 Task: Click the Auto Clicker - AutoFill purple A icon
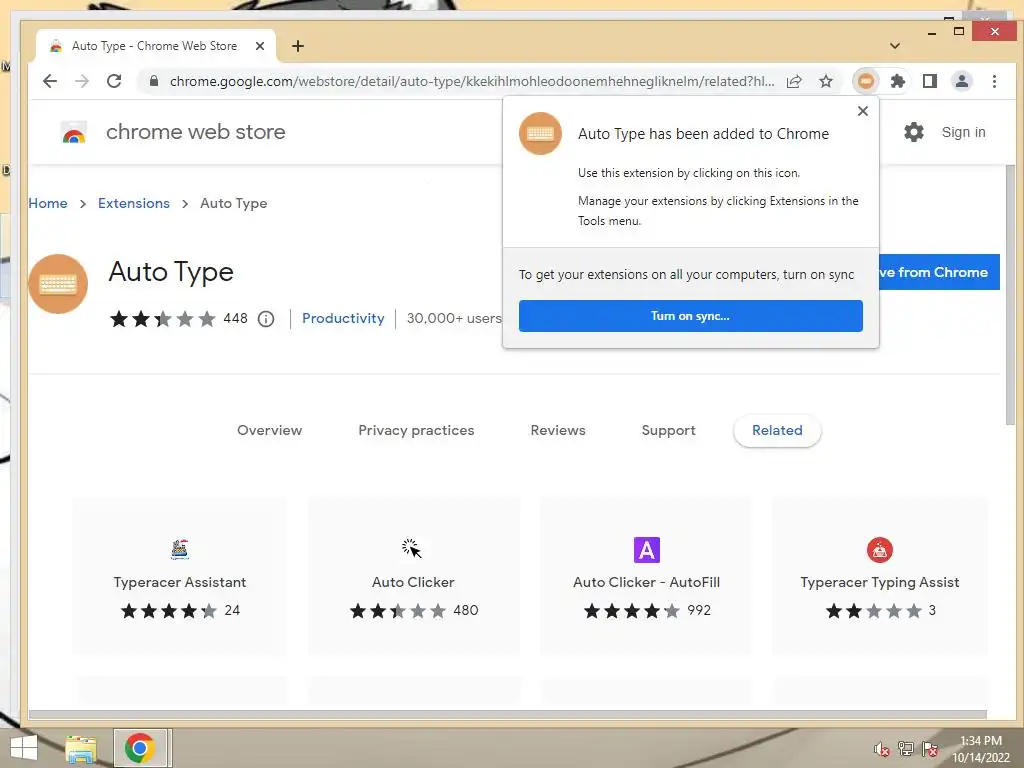[647, 550]
